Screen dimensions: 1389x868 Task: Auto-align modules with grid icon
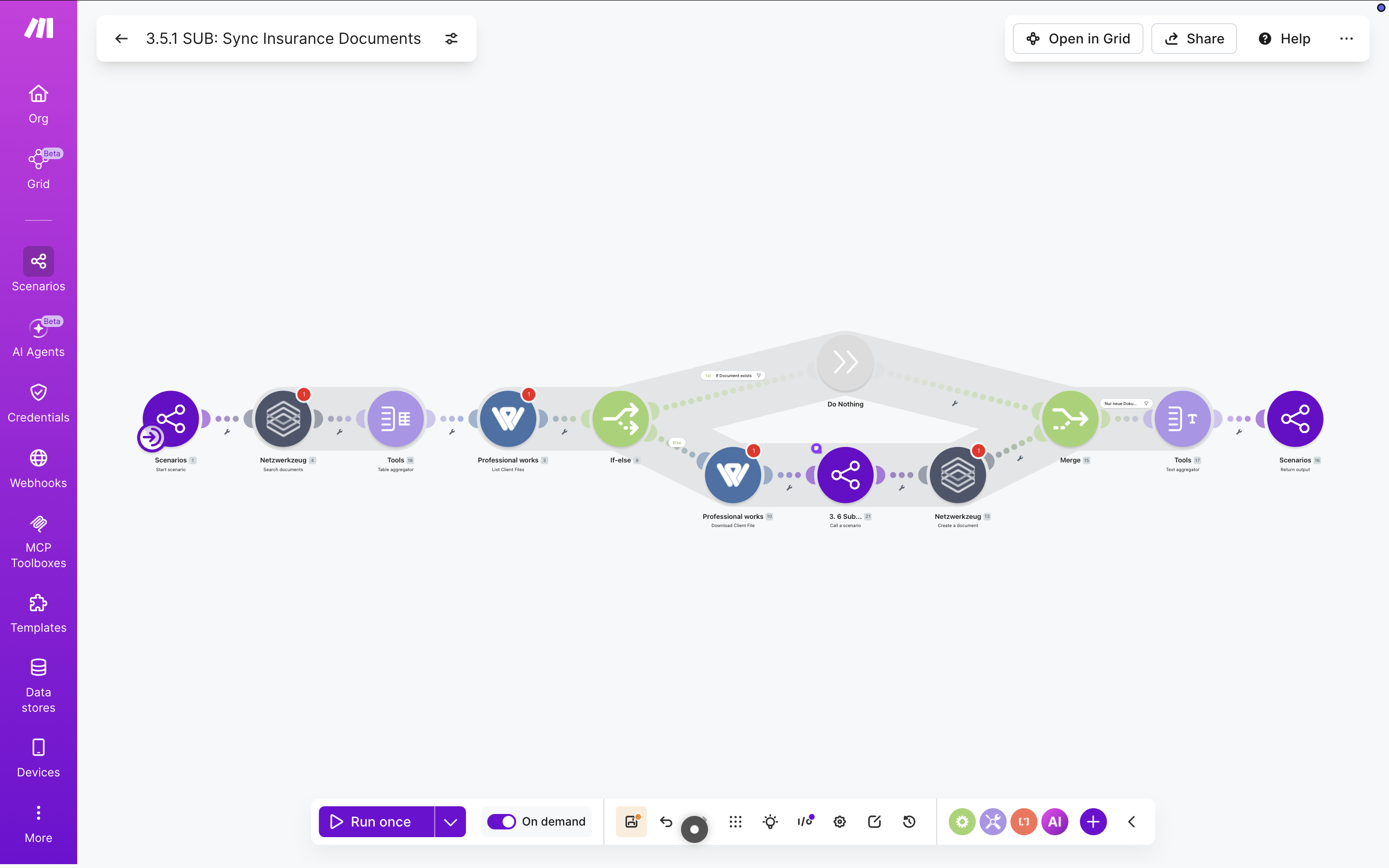(x=735, y=822)
